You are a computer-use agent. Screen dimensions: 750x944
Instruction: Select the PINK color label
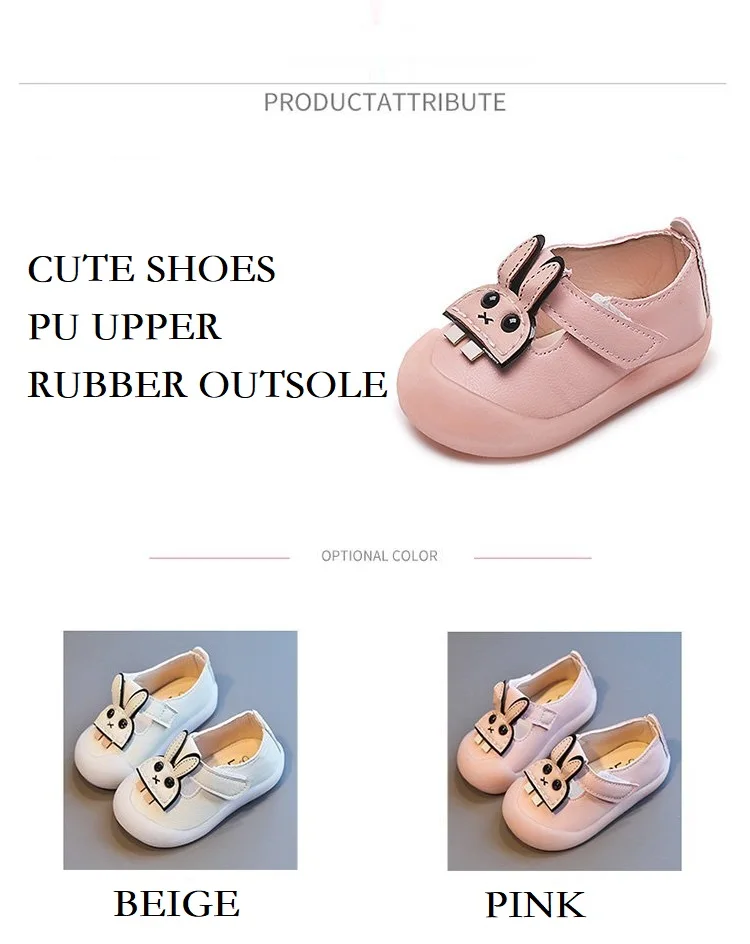pos(535,904)
